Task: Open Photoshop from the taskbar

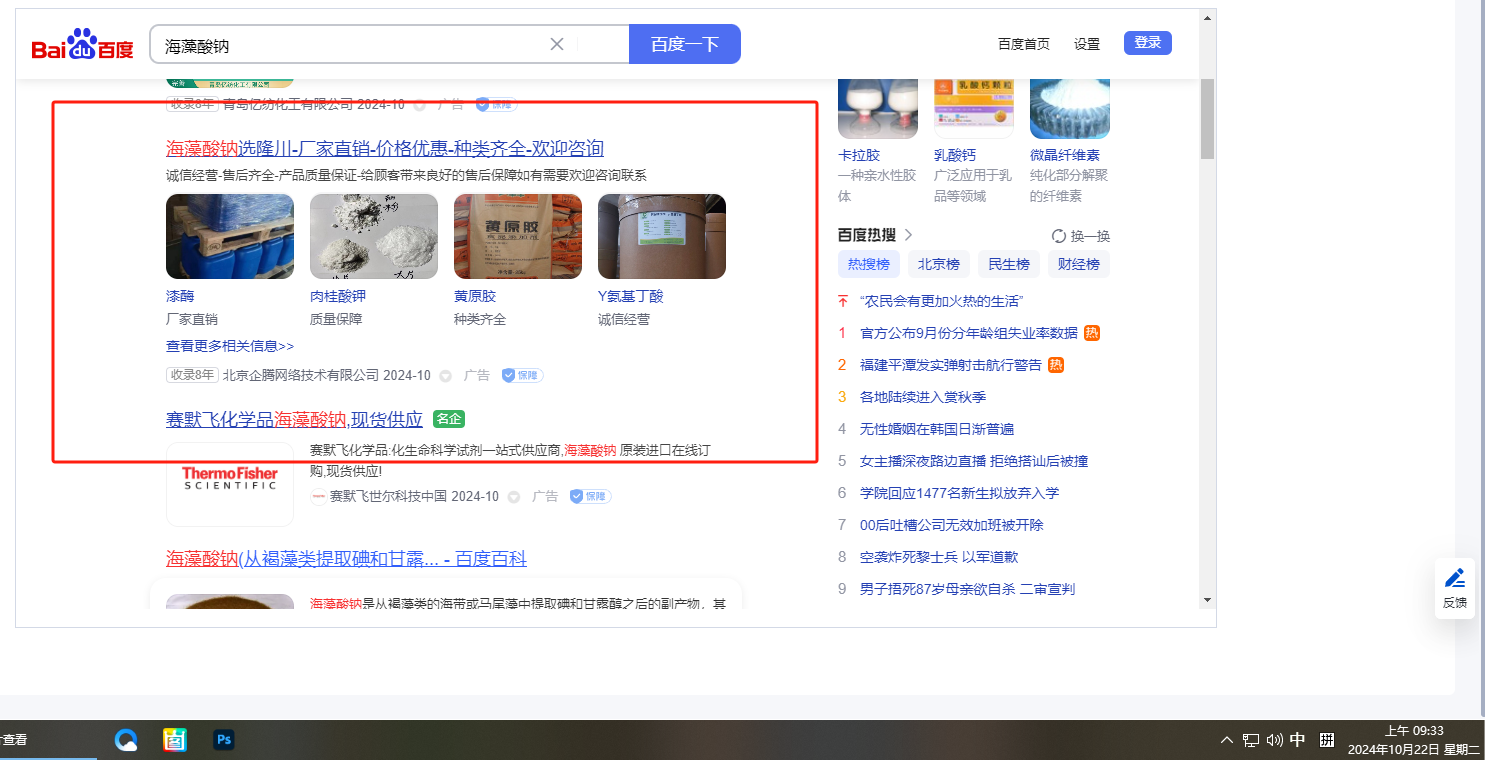Action: point(224,740)
